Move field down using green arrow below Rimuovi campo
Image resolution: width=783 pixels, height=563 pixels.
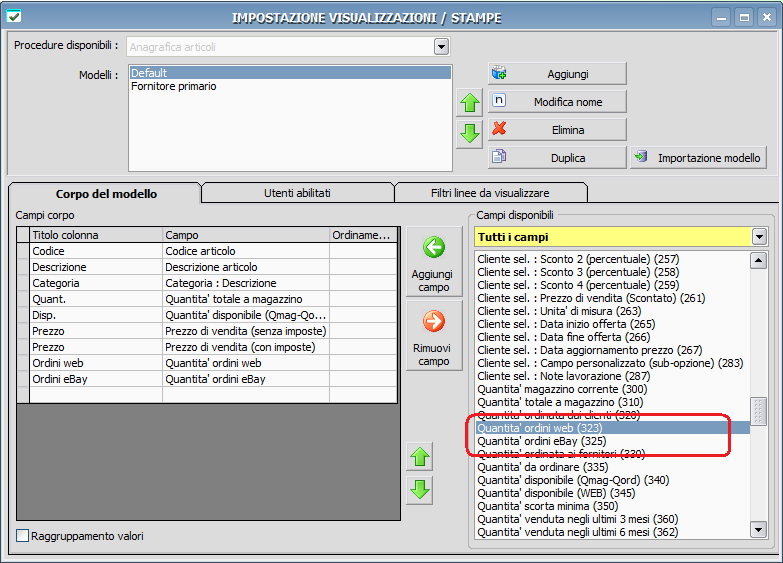419,490
